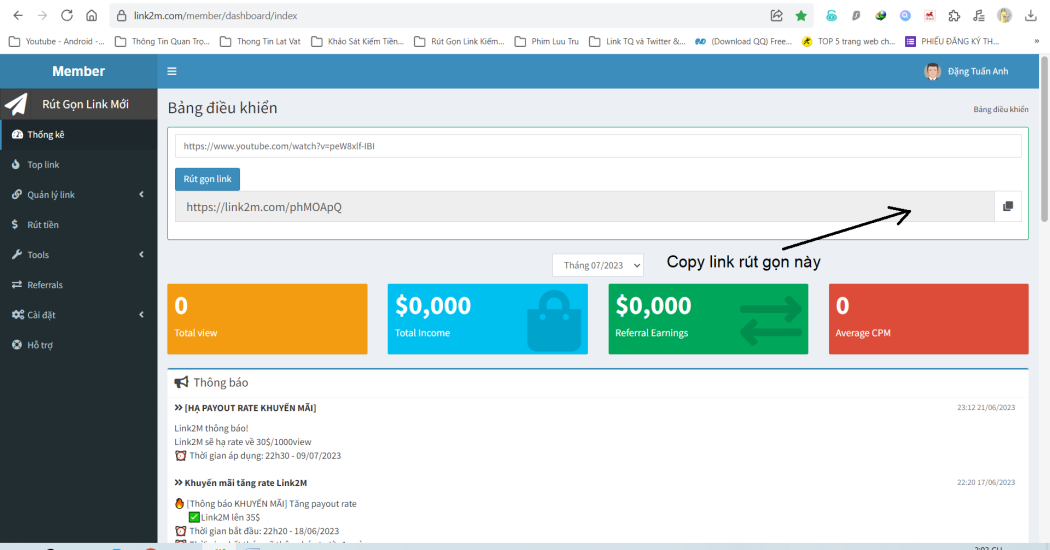Click the green bookmark star icon
Screen dimensions: 1050x550
[801, 15]
